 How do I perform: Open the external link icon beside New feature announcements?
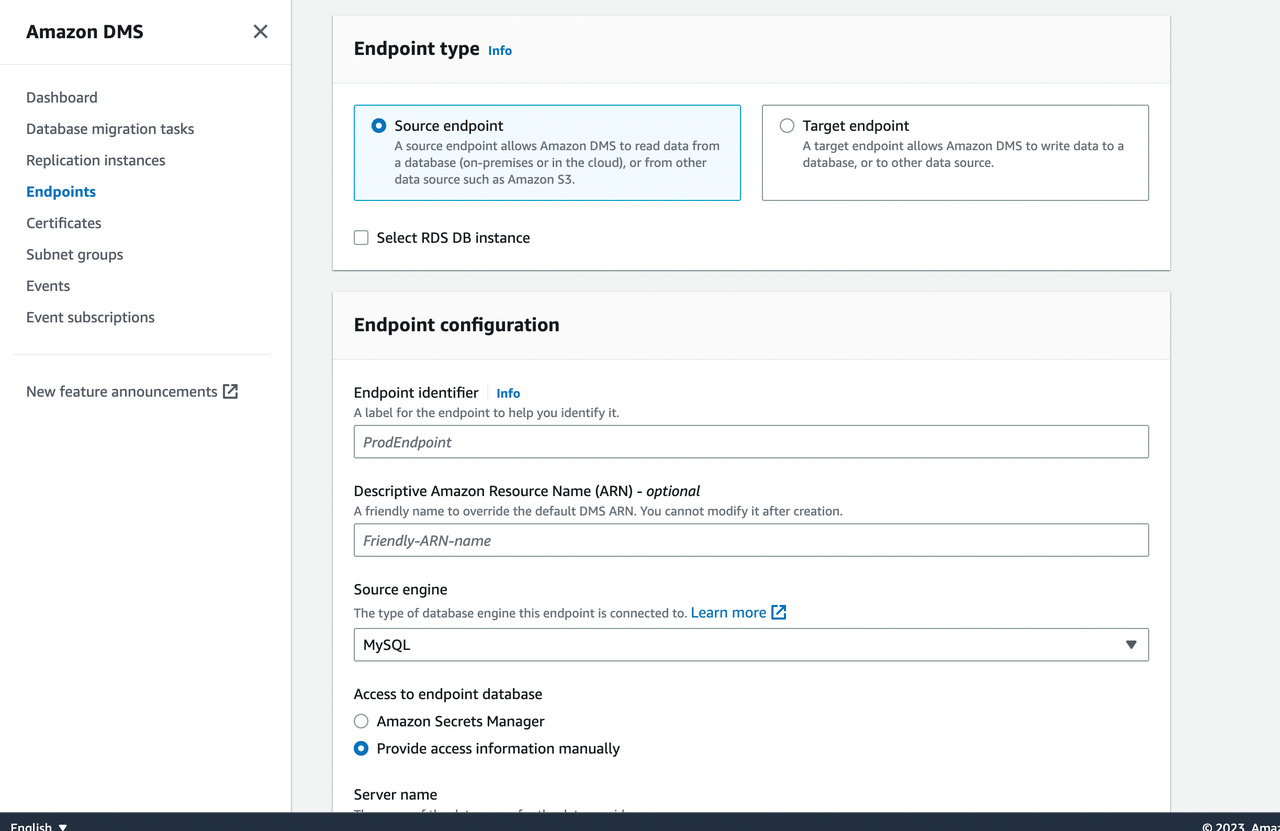coord(230,391)
